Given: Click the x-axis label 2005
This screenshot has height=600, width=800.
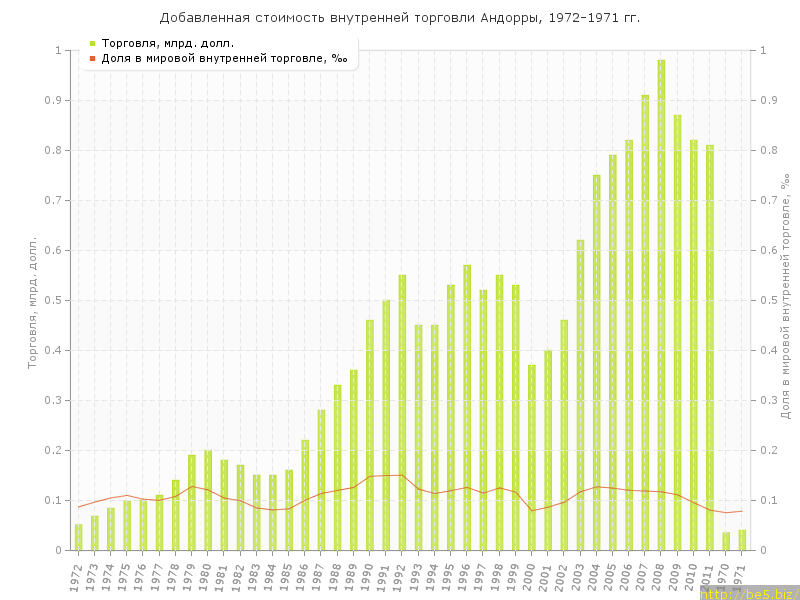Looking at the screenshot, I should click(611, 575).
